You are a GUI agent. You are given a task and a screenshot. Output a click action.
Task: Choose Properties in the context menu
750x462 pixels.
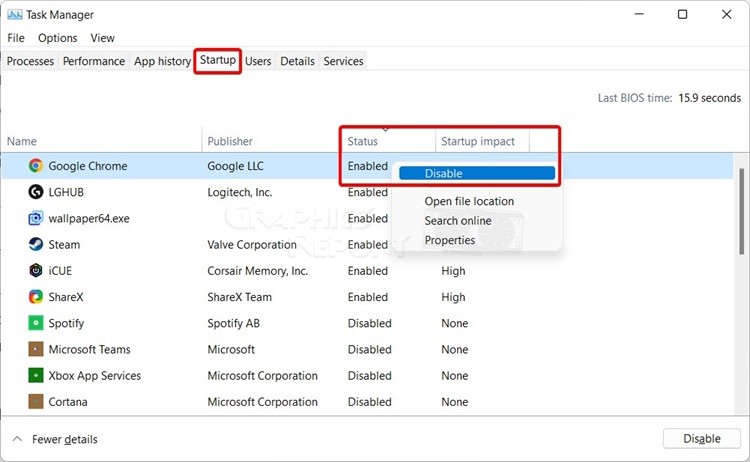pos(450,240)
